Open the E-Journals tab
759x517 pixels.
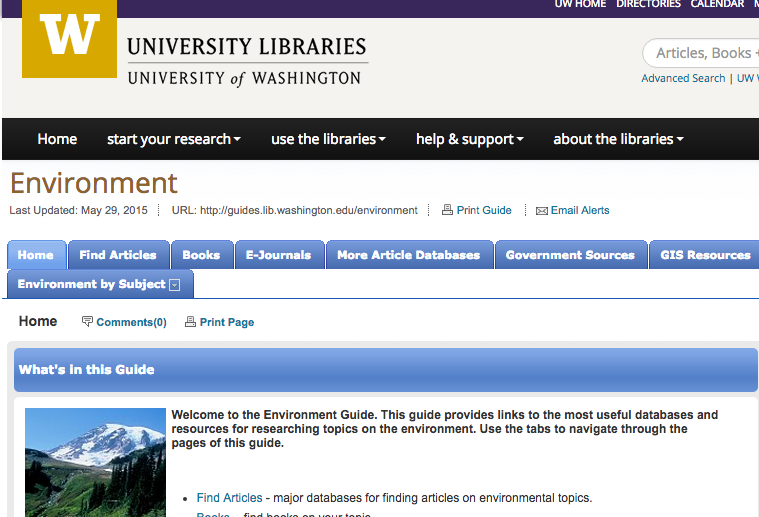pos(279,255)
